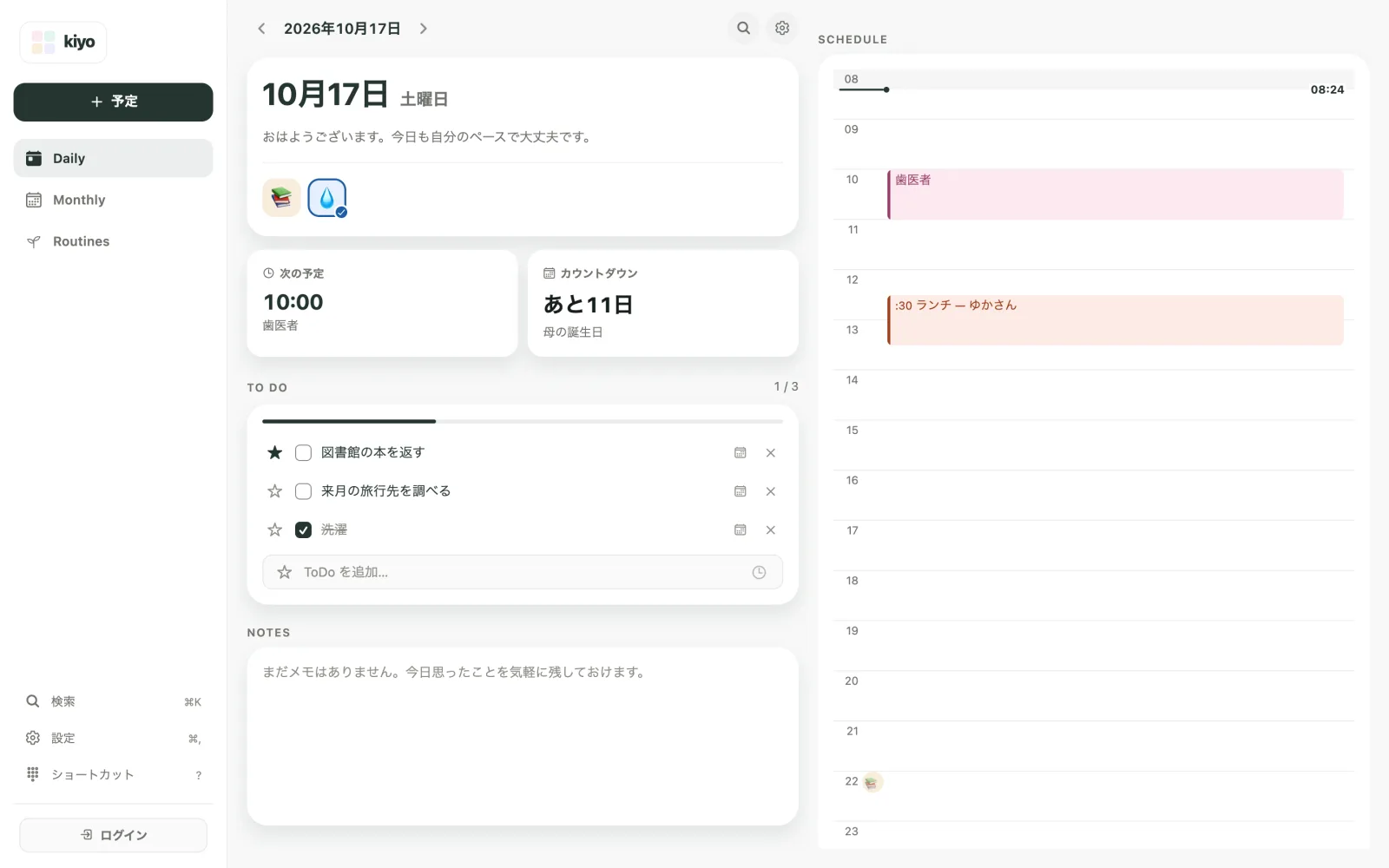The height and width of the screenshot is (868, 1389).
Task: Switch to the Monthly view
Action: click(113, 200)
